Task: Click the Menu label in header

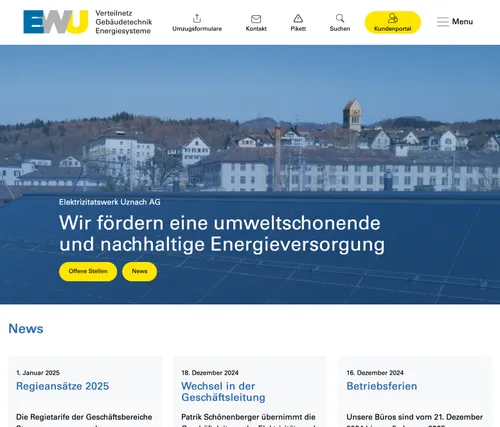Action: pos(462,22)
